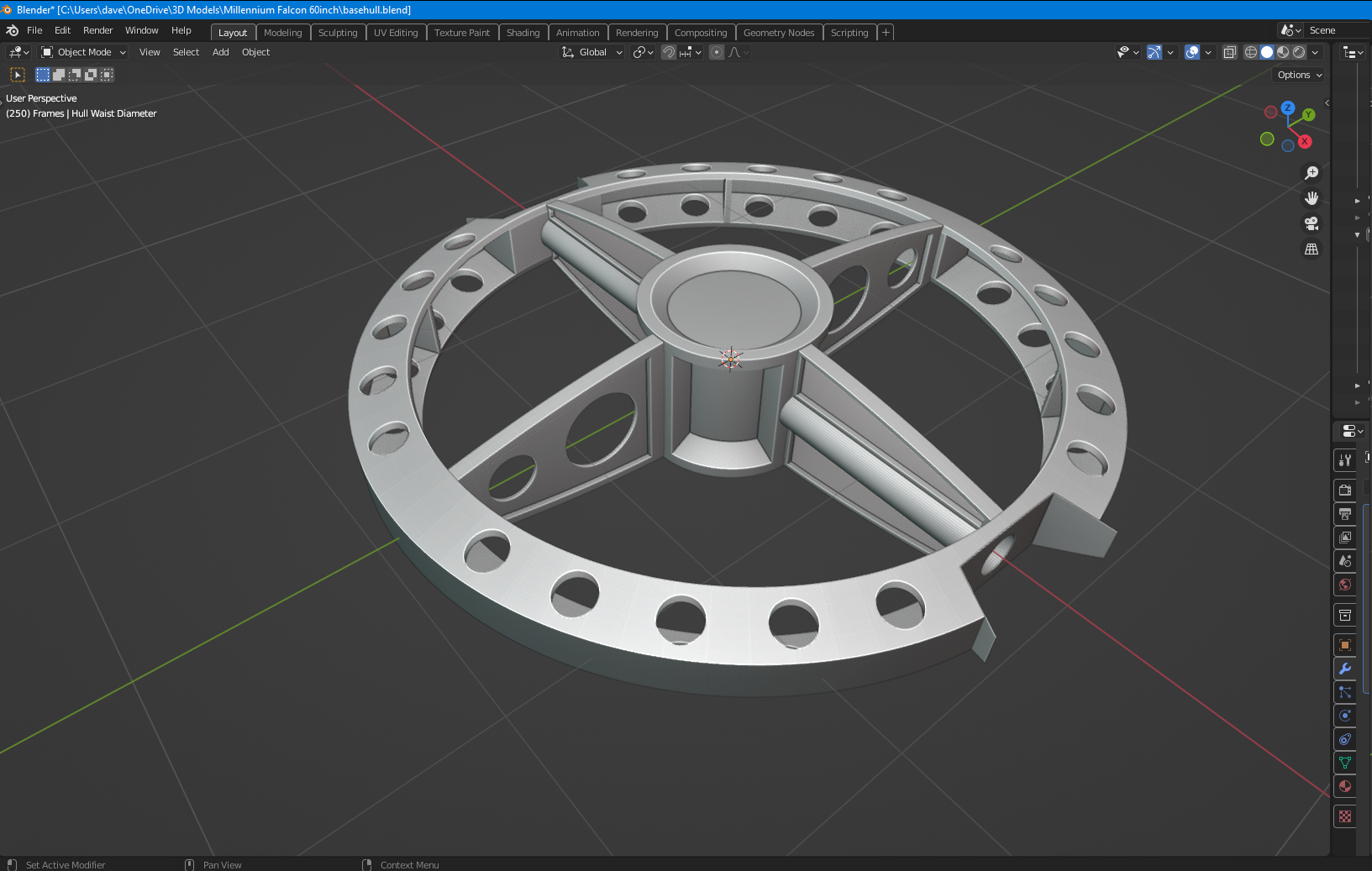
Task: Switch to the Modeling workspace tab
Action: (x=282, y=33)
